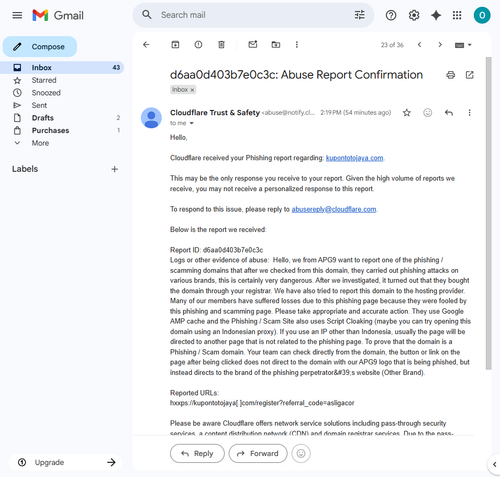Show side panel chevron
This screenshot has width=500, height=477.
click(x=494, y=464)
